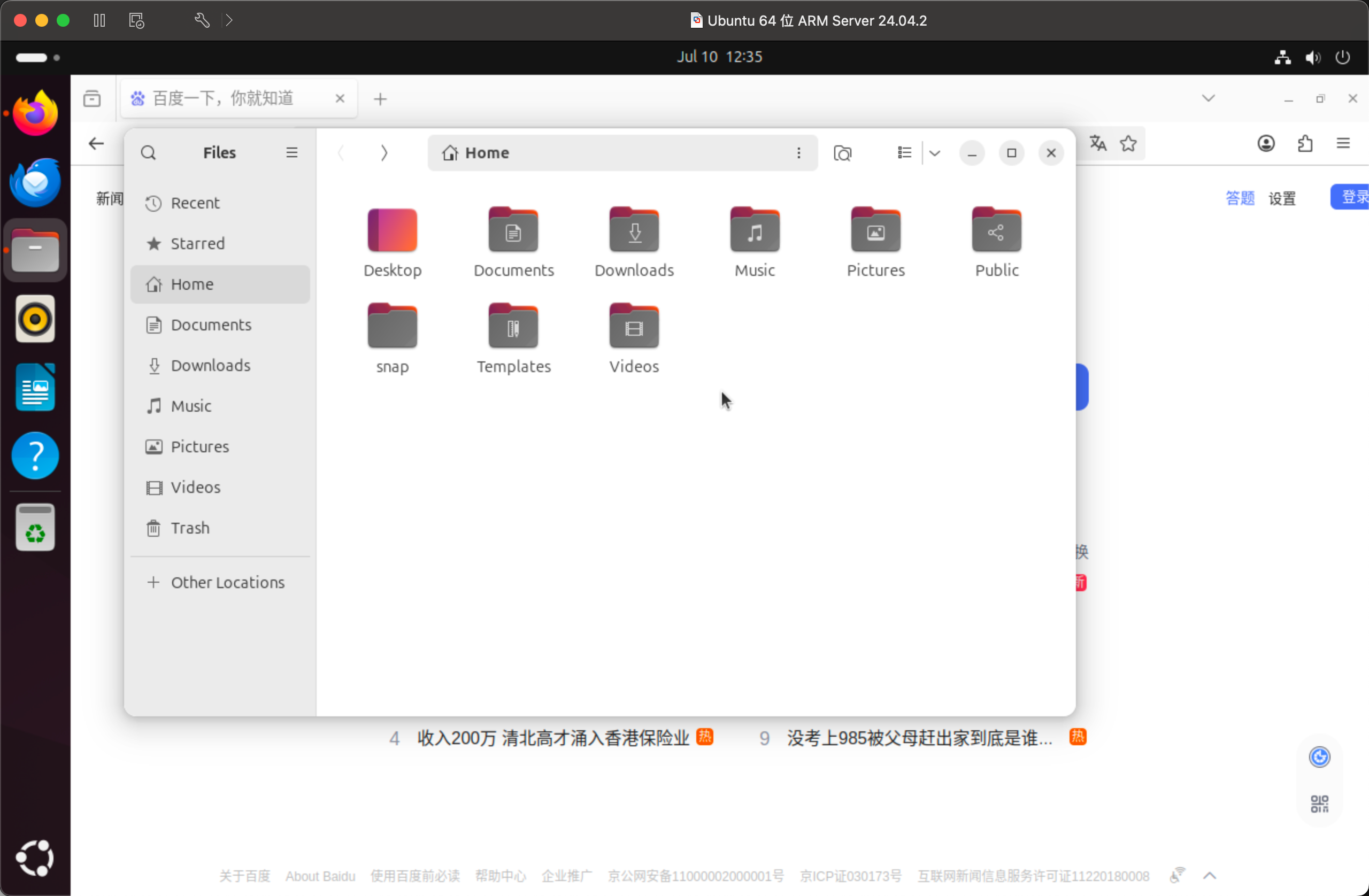Select Videos in the Files sidebar
Screen dimensions: 1369x896
[220, 488]
